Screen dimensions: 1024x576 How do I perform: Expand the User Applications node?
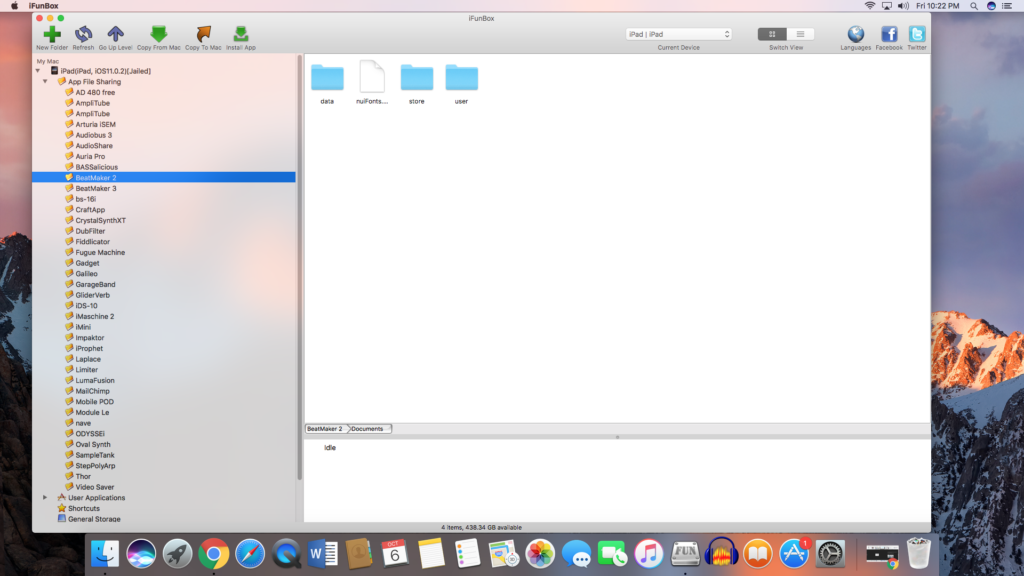[x=45, y=498]
